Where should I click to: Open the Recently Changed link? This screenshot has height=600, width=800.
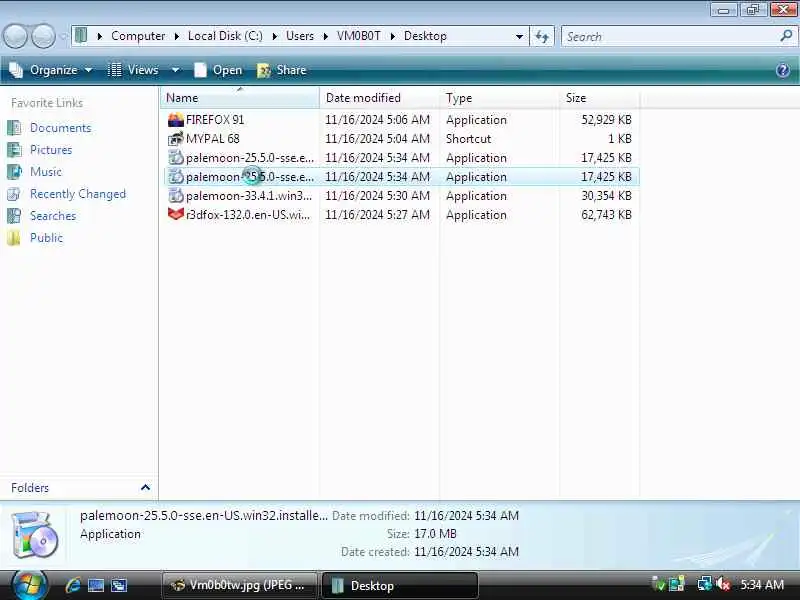click(x=78, y=194)
